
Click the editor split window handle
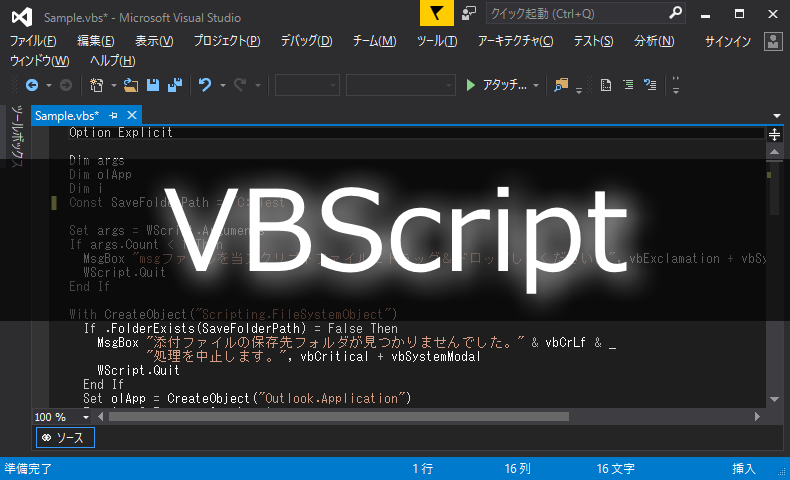tap(774, 134)
